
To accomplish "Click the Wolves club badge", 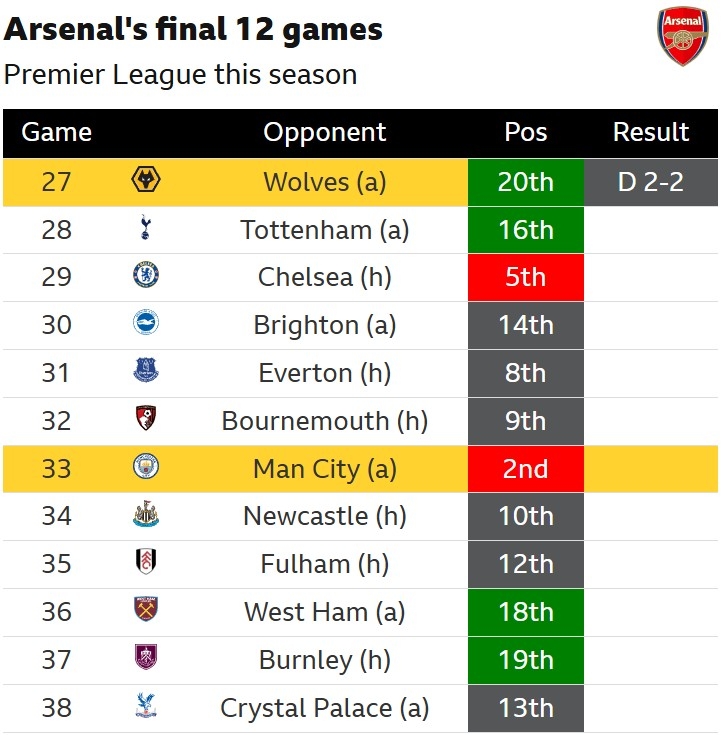I will coord(146,181).
